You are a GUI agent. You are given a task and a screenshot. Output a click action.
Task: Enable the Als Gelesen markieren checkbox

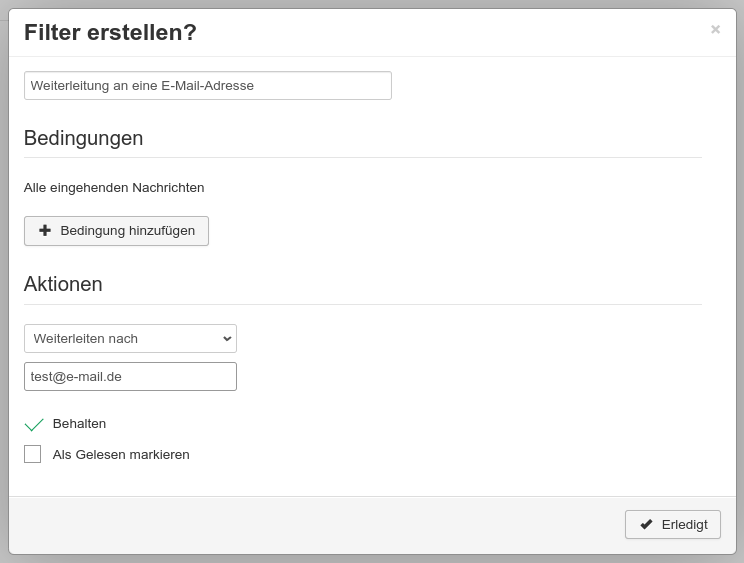point(32,454)
